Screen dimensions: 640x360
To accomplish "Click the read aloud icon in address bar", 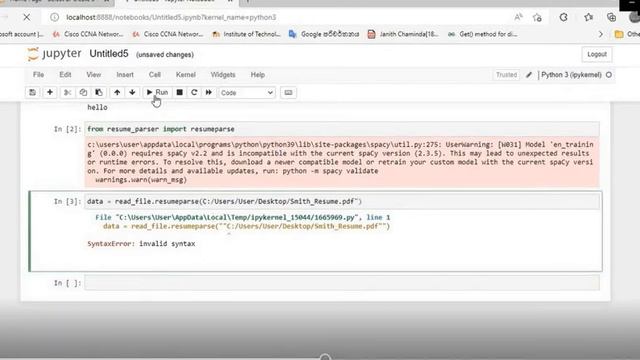I will pos(518,17).
